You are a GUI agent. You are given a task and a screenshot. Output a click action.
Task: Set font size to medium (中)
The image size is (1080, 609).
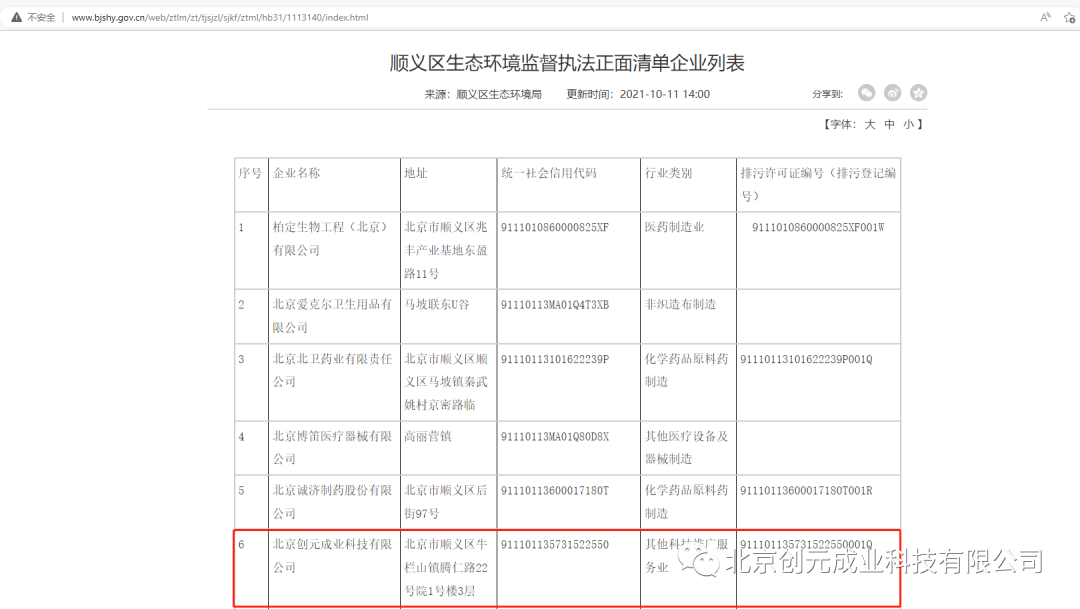pos(889,124)
